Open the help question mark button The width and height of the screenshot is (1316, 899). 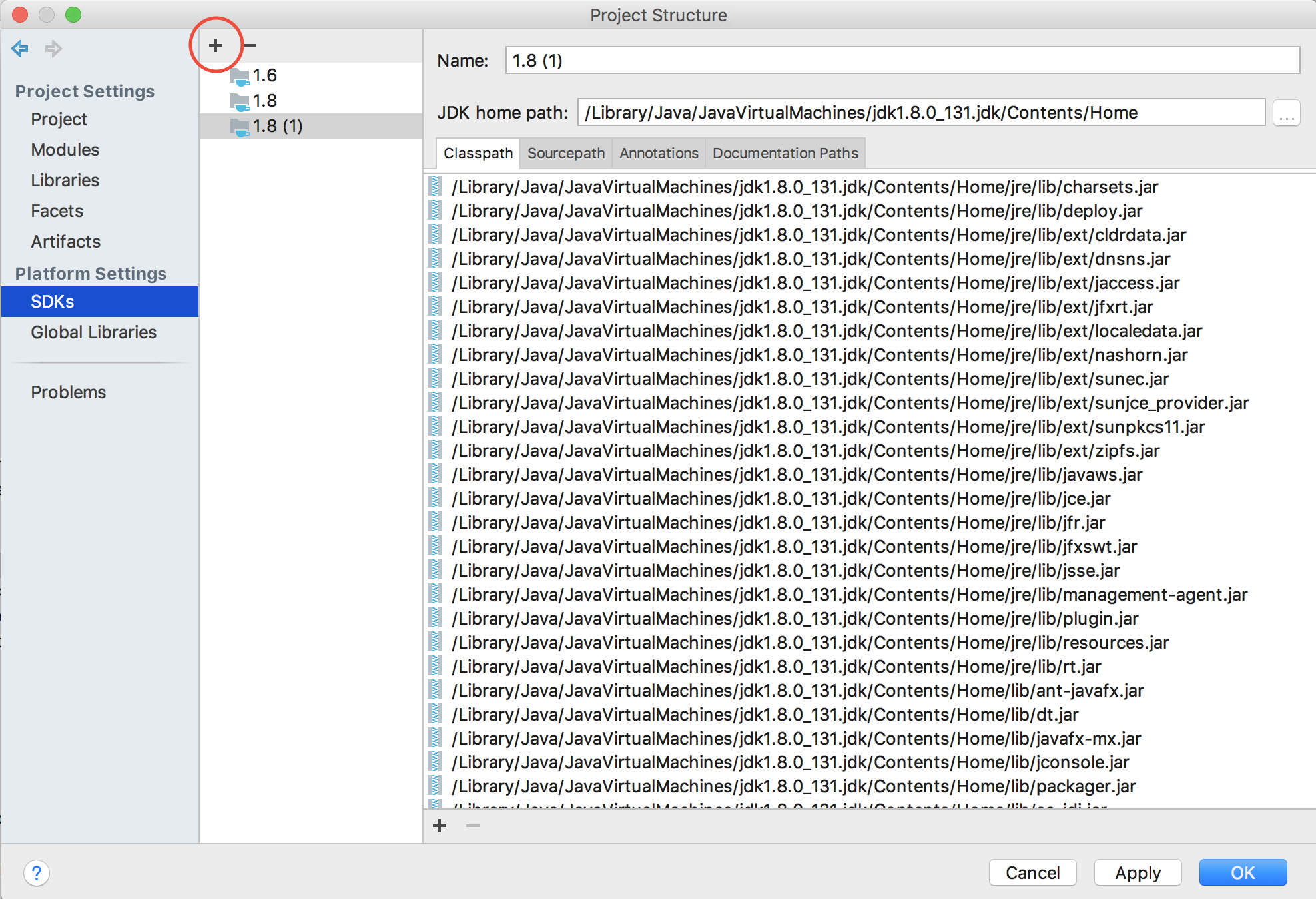tap(37, 873)
